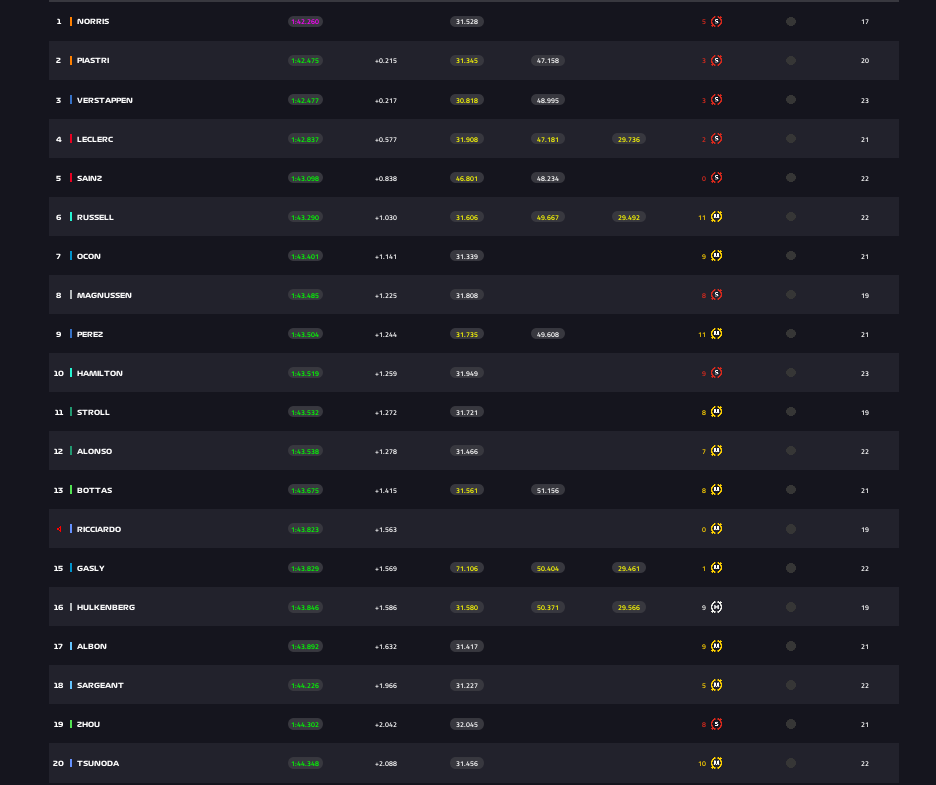936x785 pixels.
Task: Click Gasly's sector one time 71.106
Action: (466, 568)
